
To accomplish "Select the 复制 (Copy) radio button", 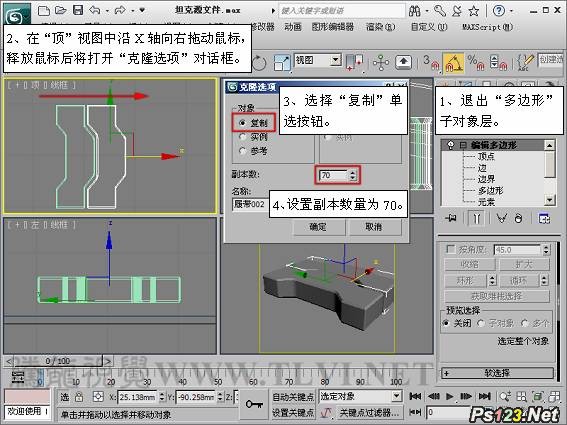I will [x=243, y=123].
